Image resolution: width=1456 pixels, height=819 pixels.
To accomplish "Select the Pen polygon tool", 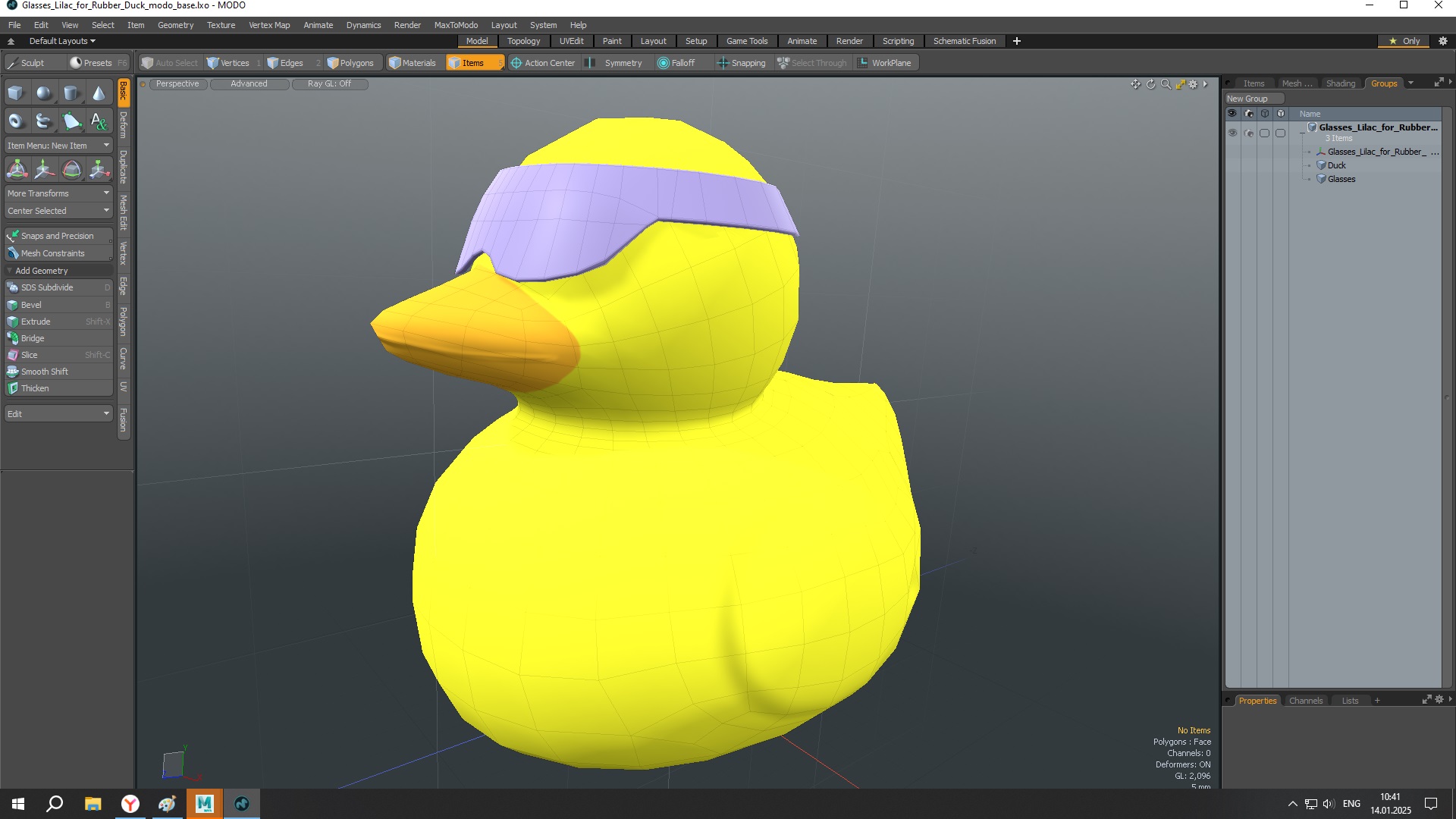I will point(71,121).
